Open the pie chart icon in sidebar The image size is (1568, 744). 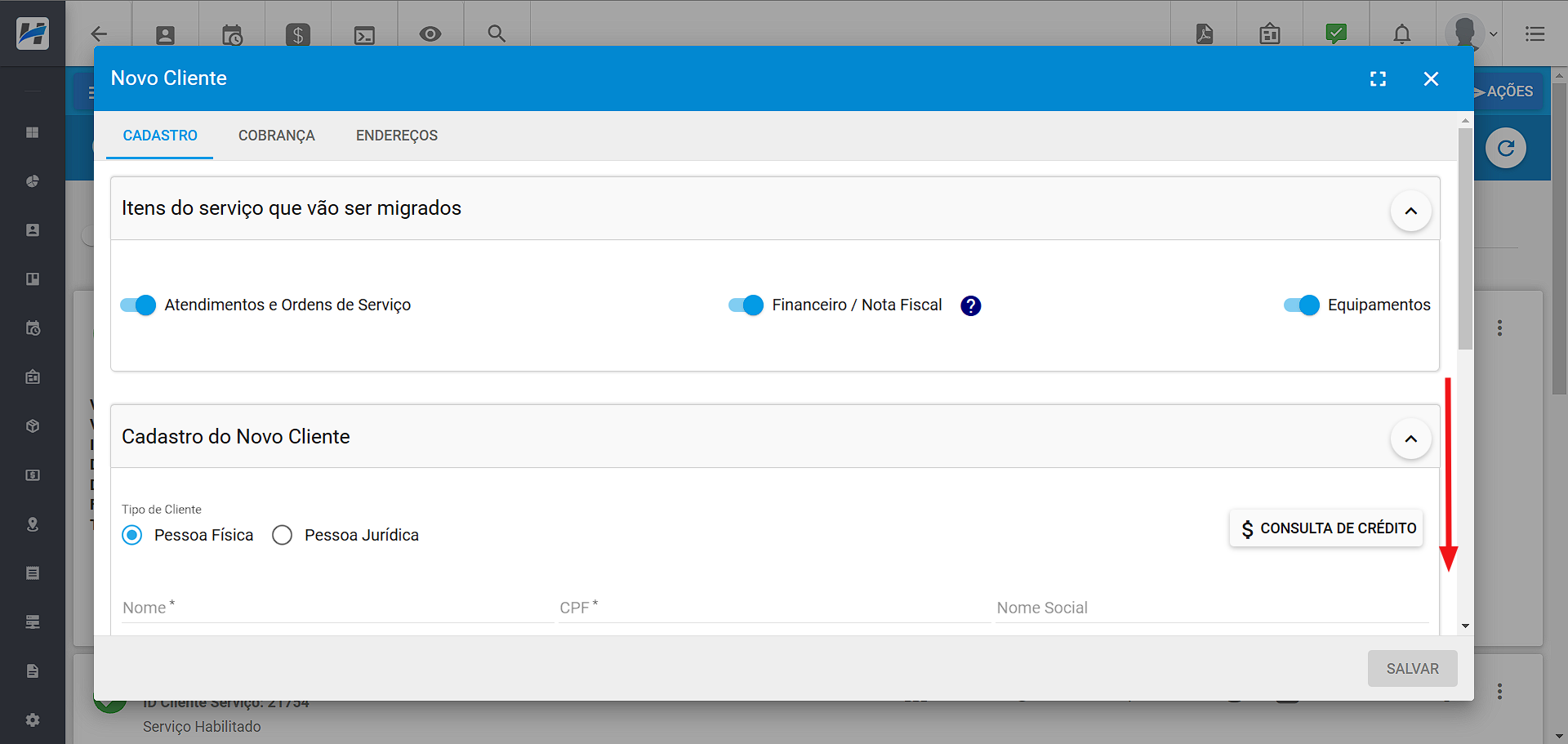pos(33,181)
